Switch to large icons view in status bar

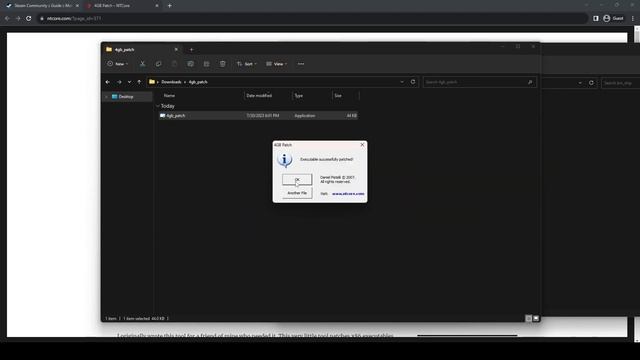(x=536, y=318)
